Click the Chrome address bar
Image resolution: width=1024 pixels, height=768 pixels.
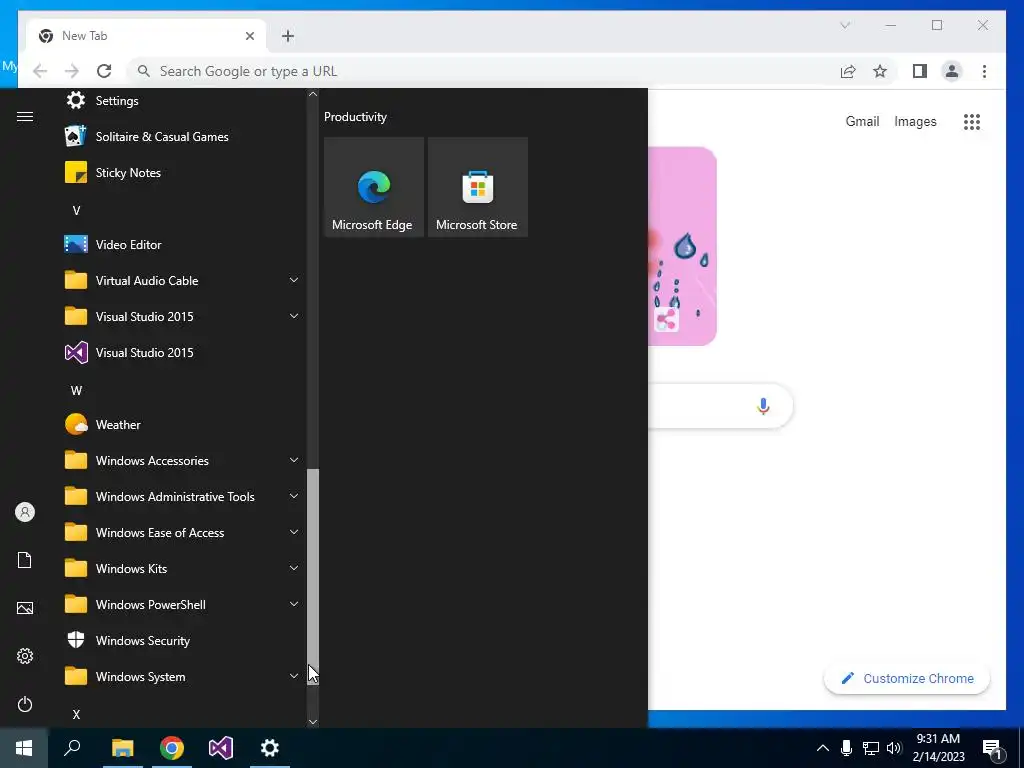[483, 71]
